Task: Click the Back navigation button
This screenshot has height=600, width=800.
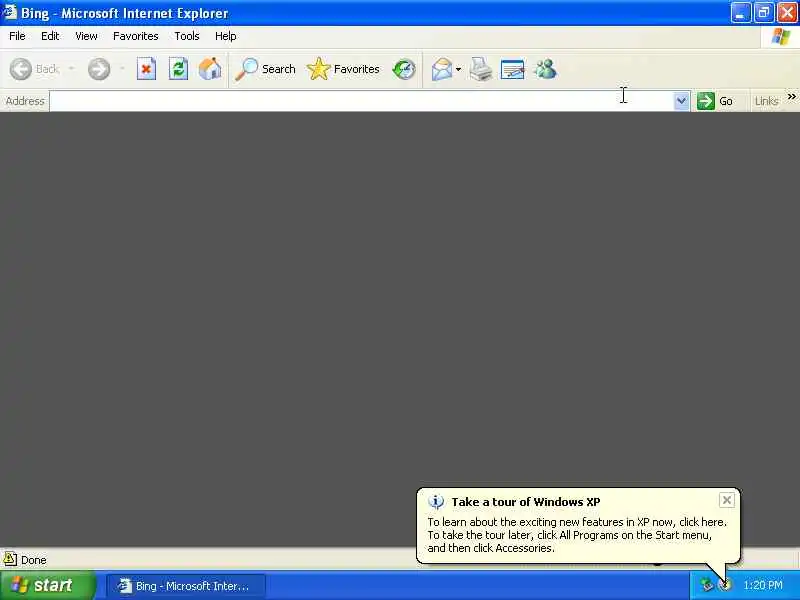Action: pos(35,69)
